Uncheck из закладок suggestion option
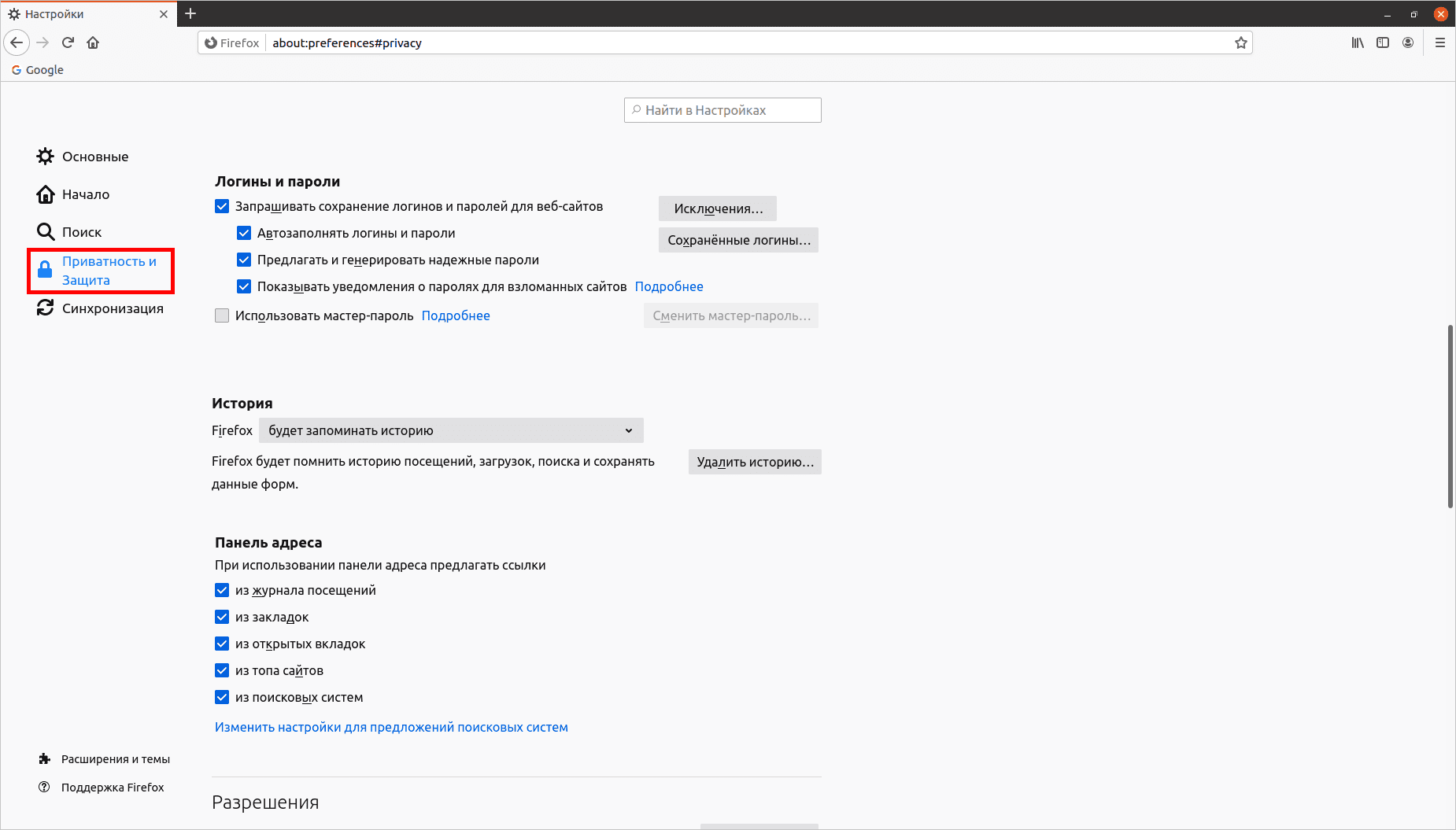The height and width of the screenshot is (830, 1456). coord(222,617)
